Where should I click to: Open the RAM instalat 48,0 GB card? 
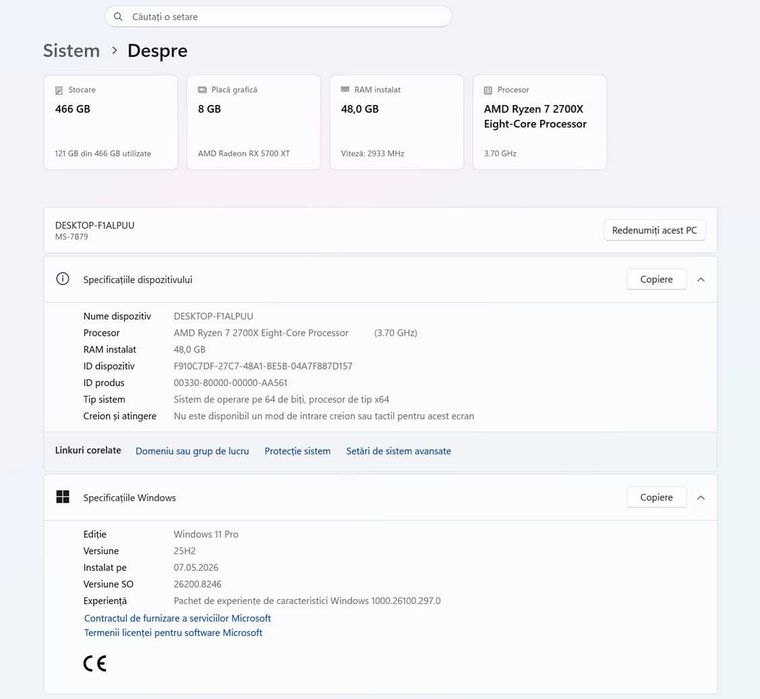396,122
